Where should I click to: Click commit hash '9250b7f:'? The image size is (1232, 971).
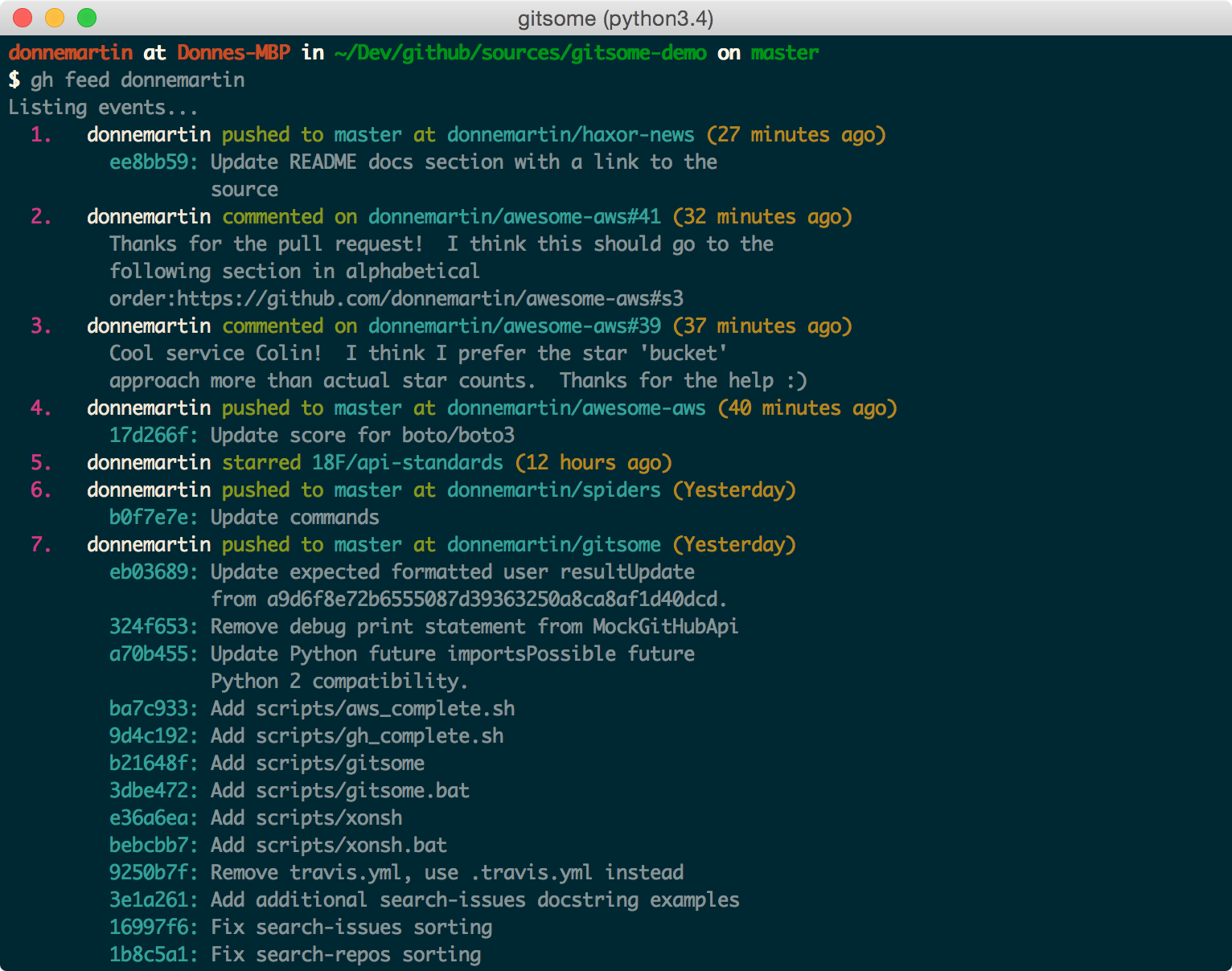[x=154, y=873]
